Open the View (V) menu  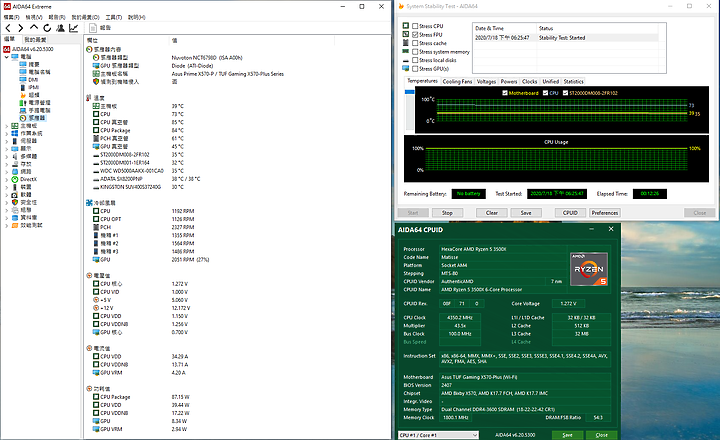pyautogui.click(x=34, y=17)
